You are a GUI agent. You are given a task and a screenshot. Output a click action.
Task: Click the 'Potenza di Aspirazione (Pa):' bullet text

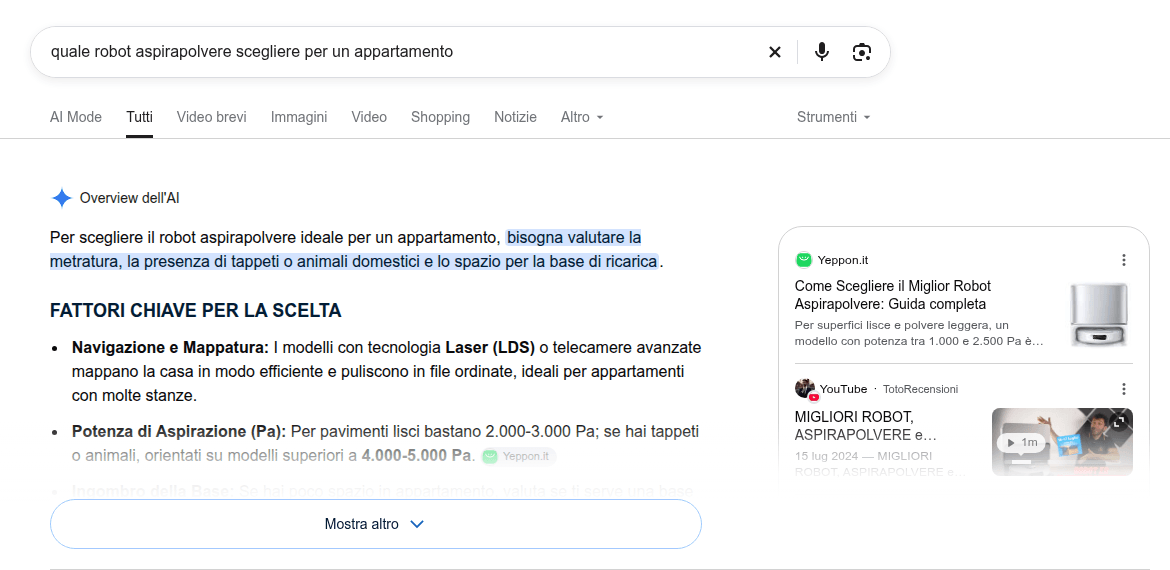(179, 431)
